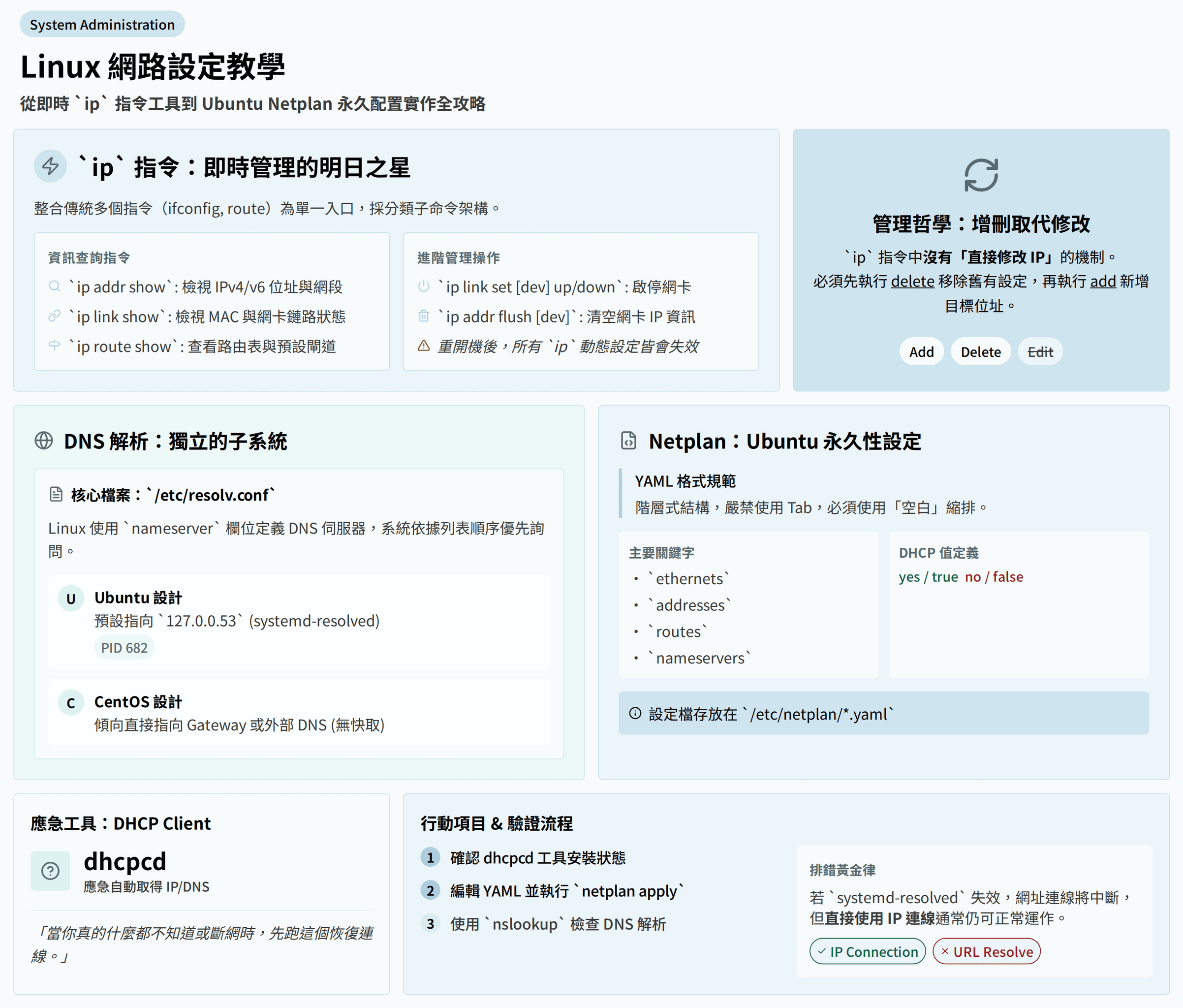The height and width of the screenshot is (1008, 1183).
Task: Click the power icon before ip link set
Action: point(424,286)
